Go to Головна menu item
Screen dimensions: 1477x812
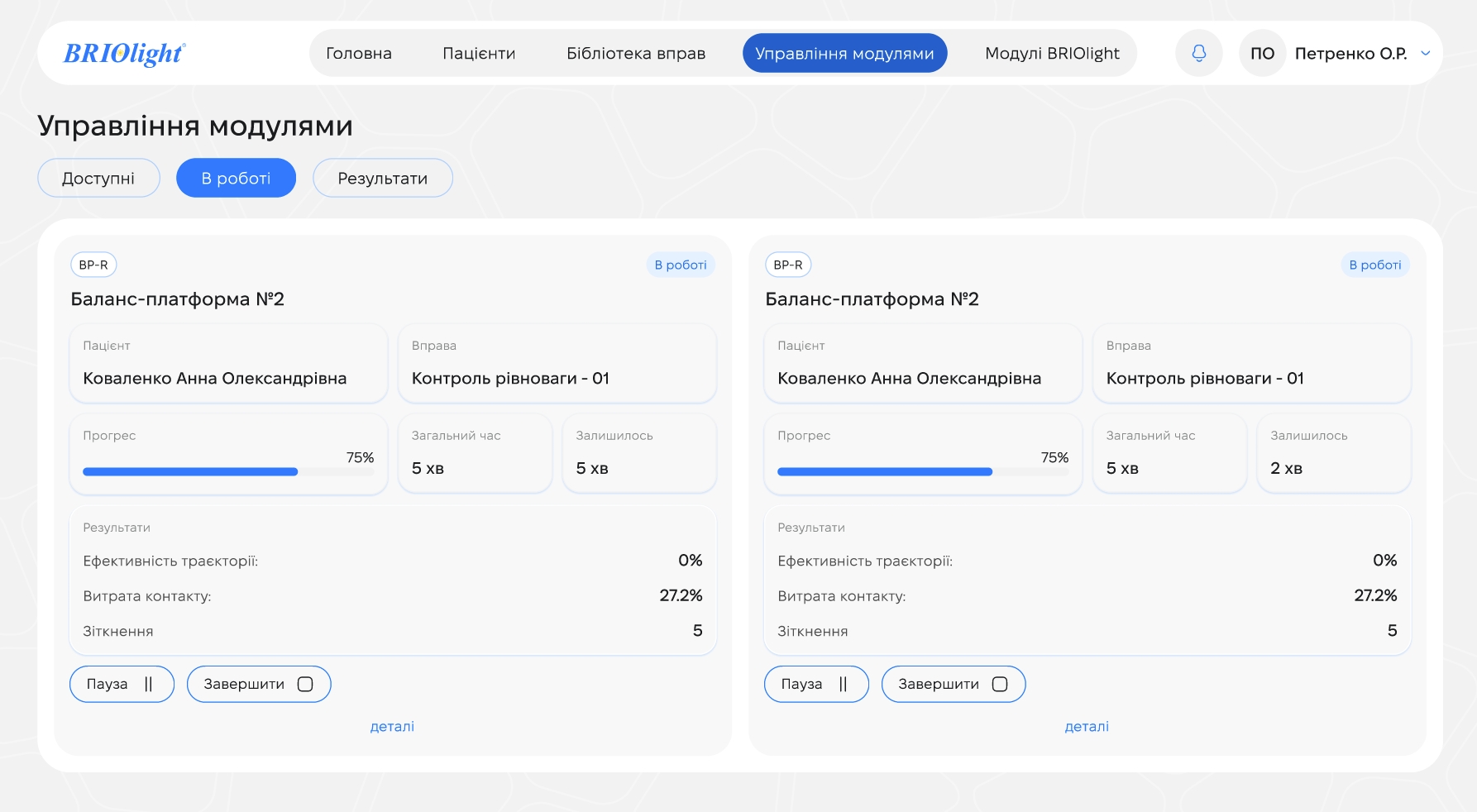[359, 53]
